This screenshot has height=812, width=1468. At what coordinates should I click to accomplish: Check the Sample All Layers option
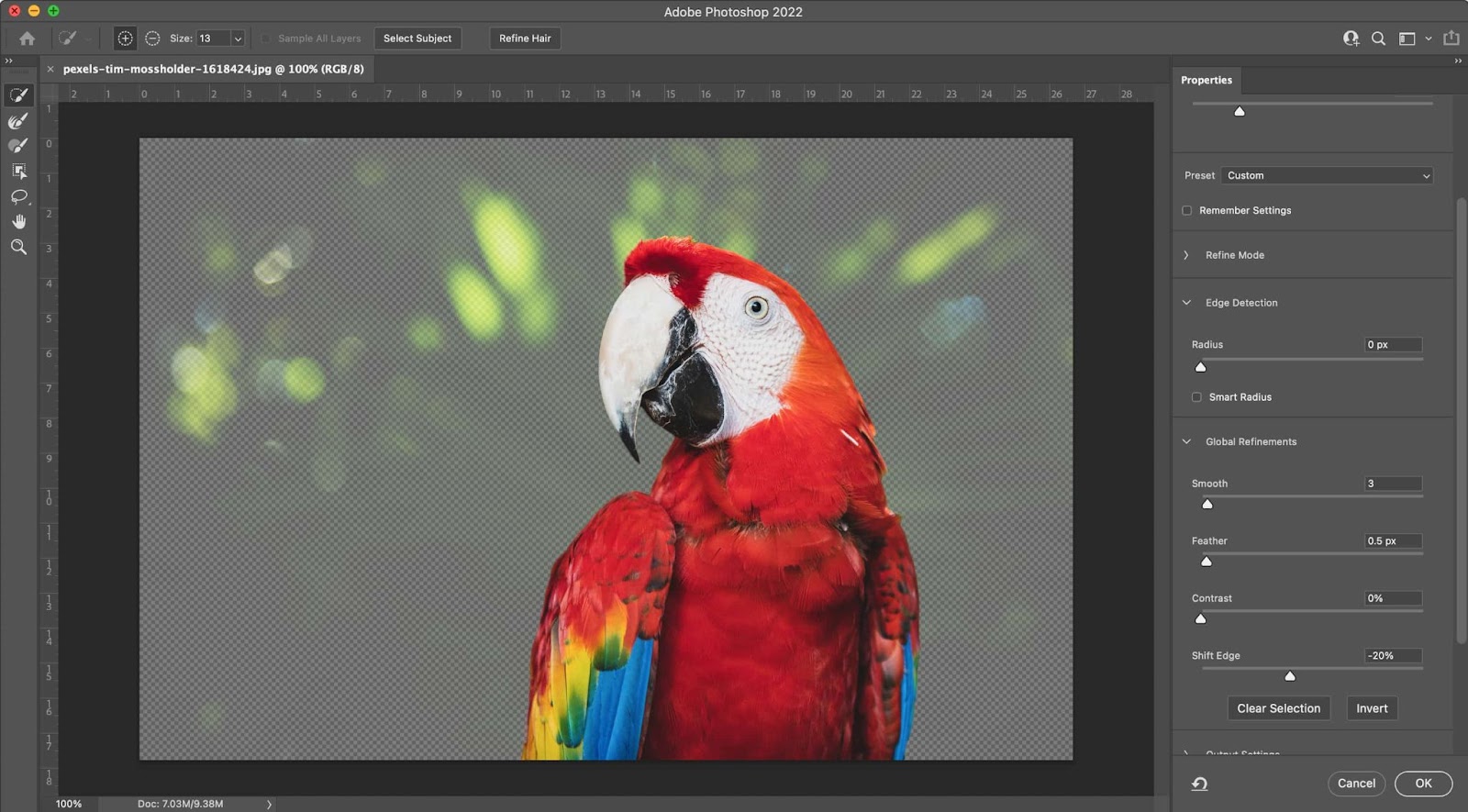(266, 39)
